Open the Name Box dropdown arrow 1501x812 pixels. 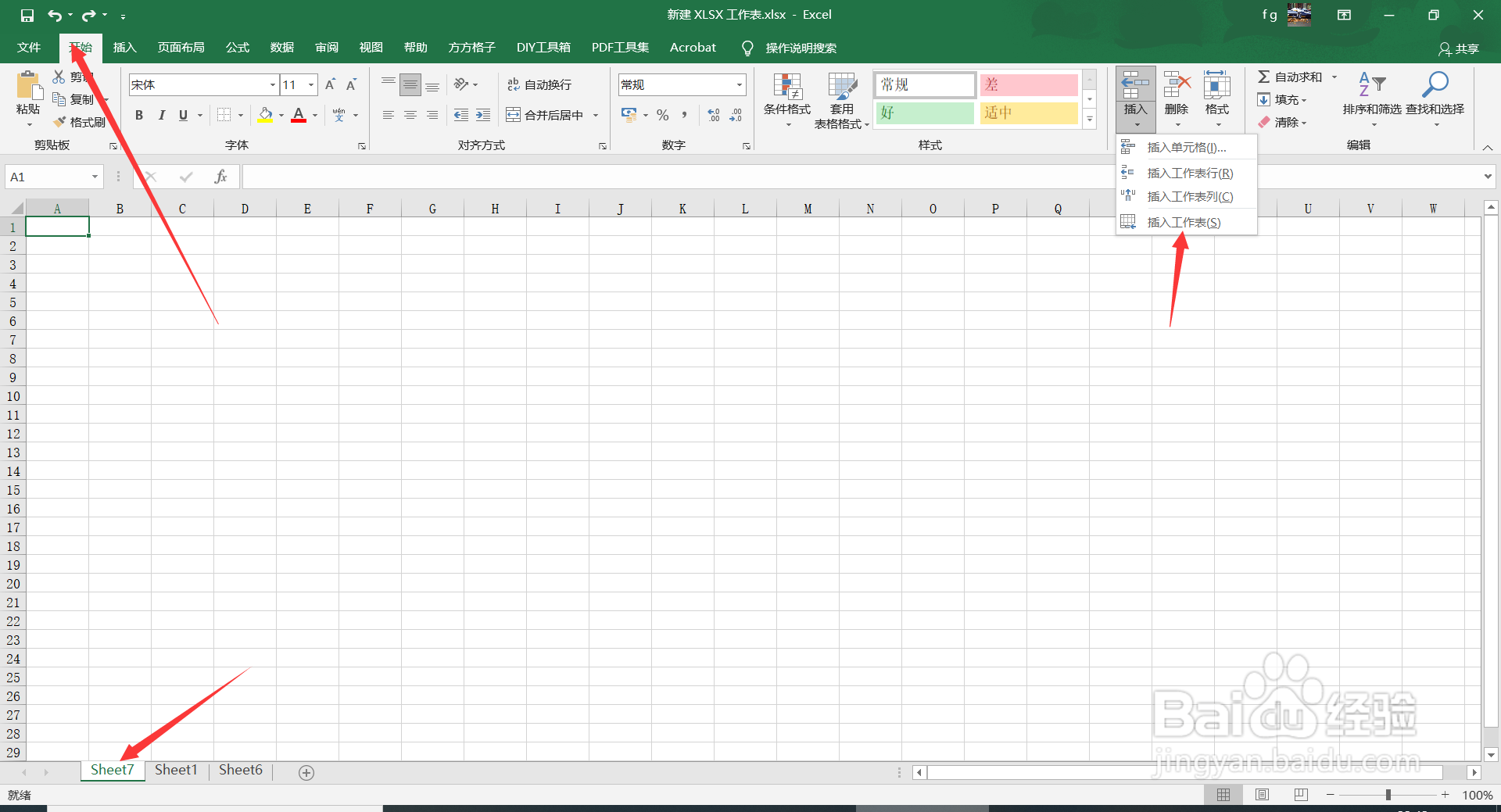pos(95,177)
